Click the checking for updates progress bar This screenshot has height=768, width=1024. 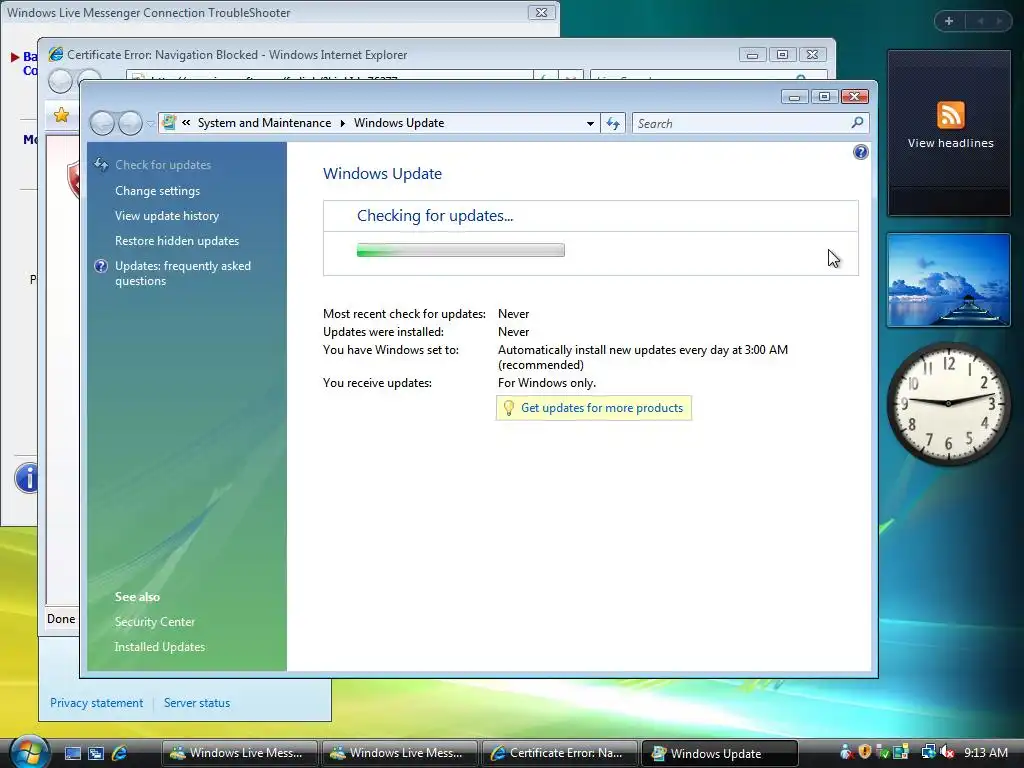[460, 250]
